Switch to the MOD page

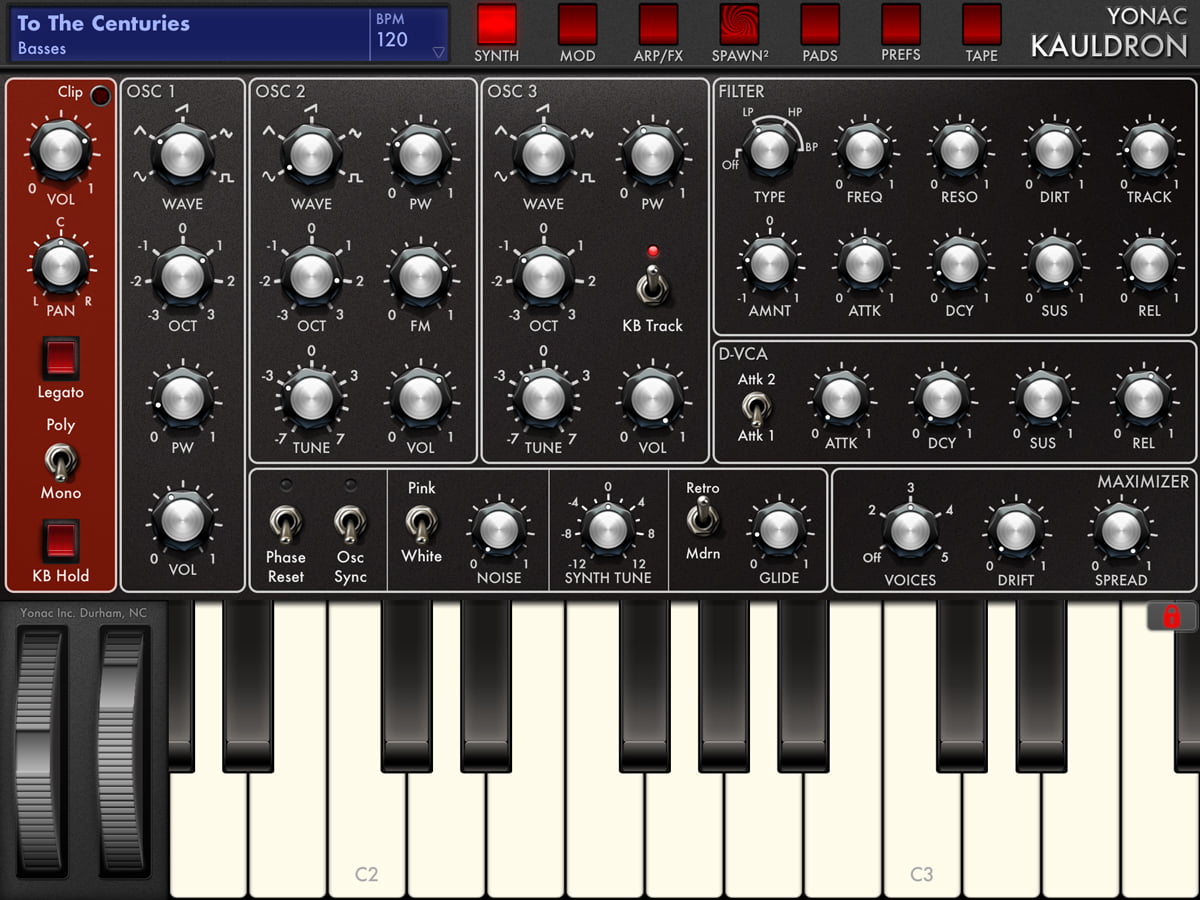coord(577,24)
